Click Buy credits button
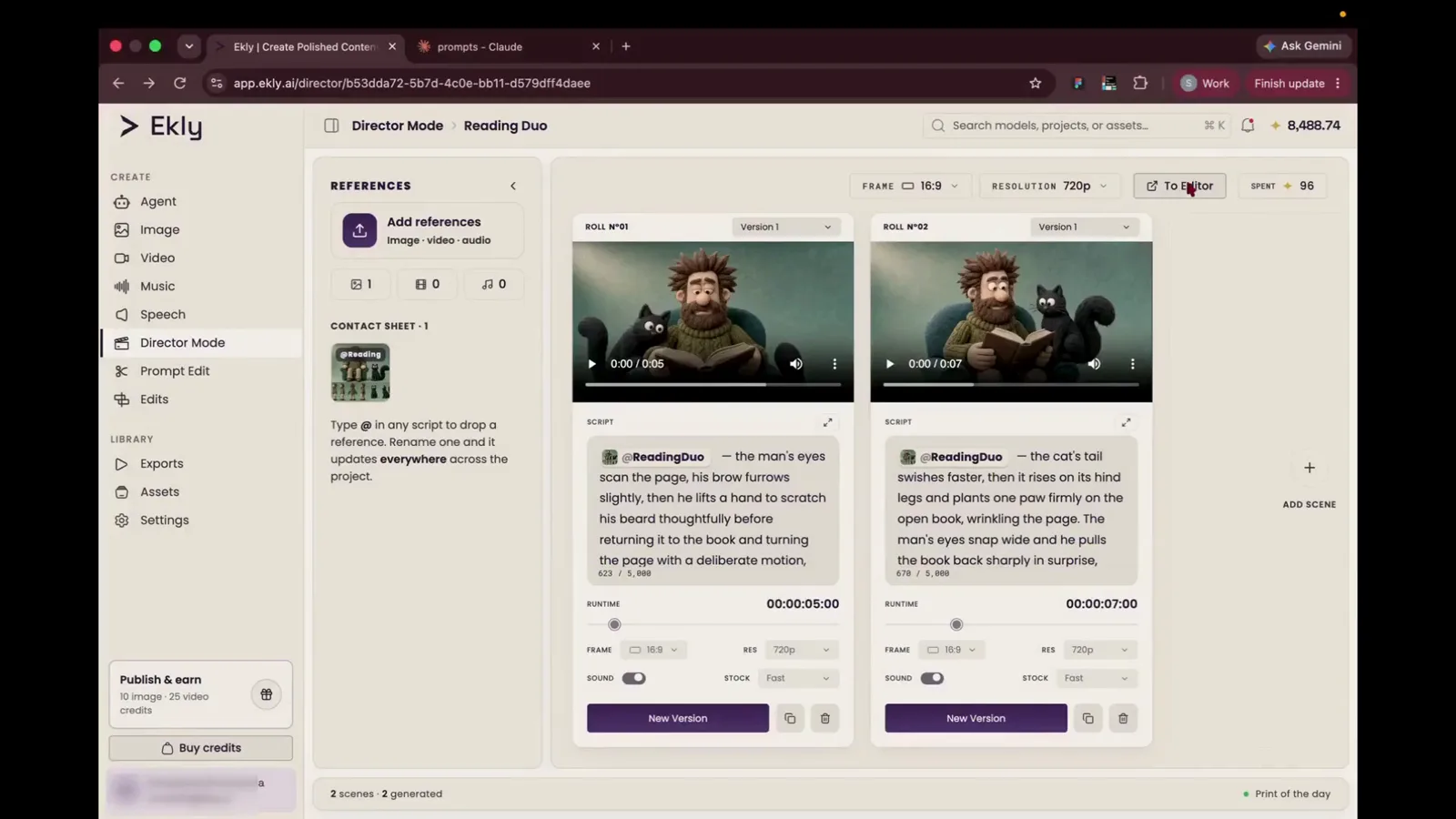 (201, 748)
